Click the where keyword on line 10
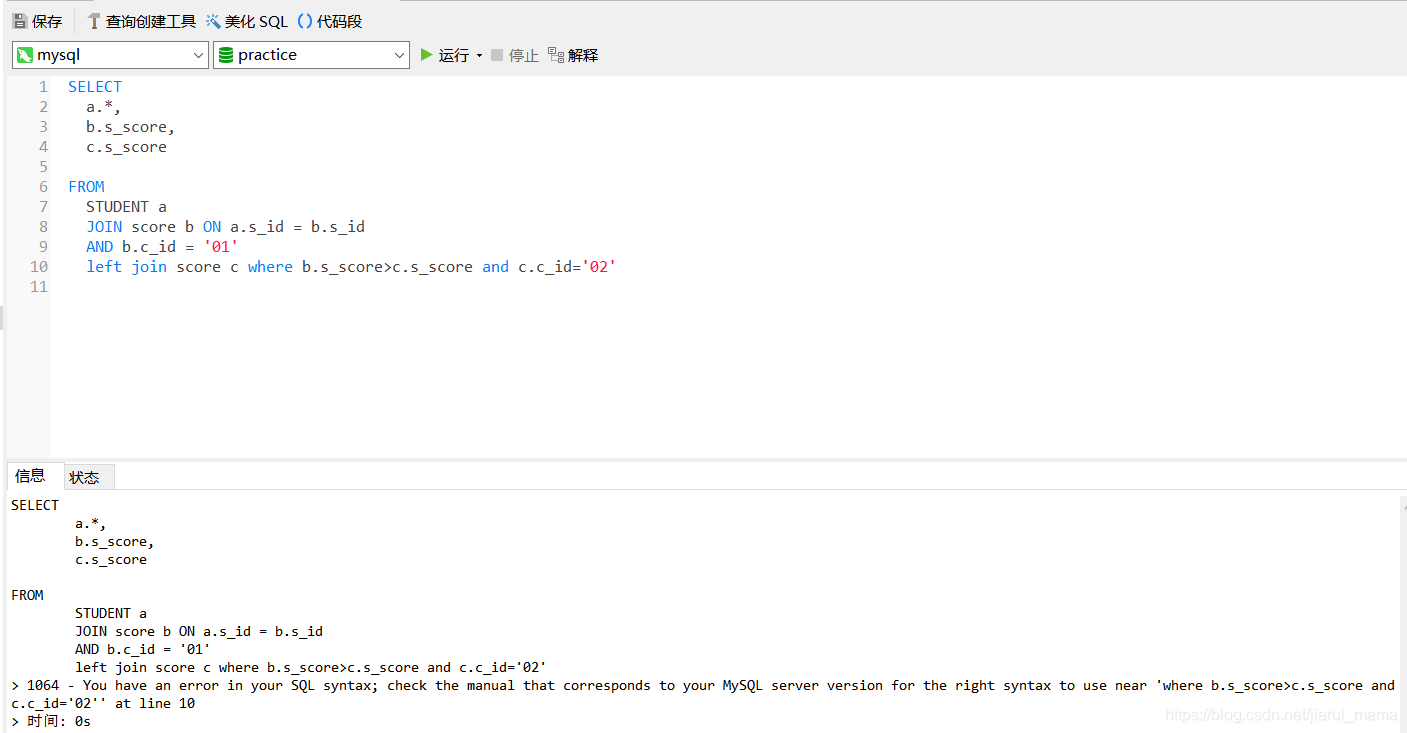 click(x=270, y=267)
